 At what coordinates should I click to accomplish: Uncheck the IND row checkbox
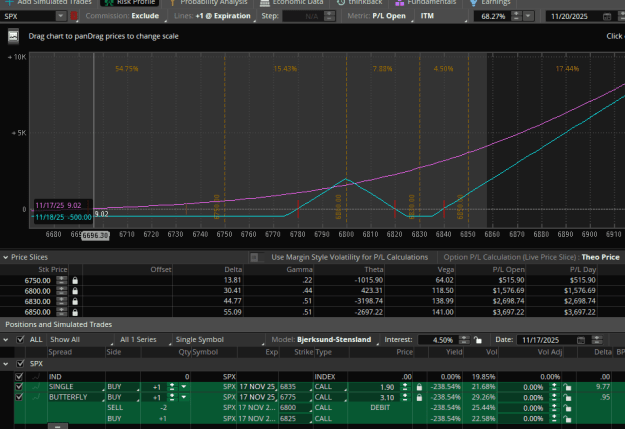click(x=19, y=376)
